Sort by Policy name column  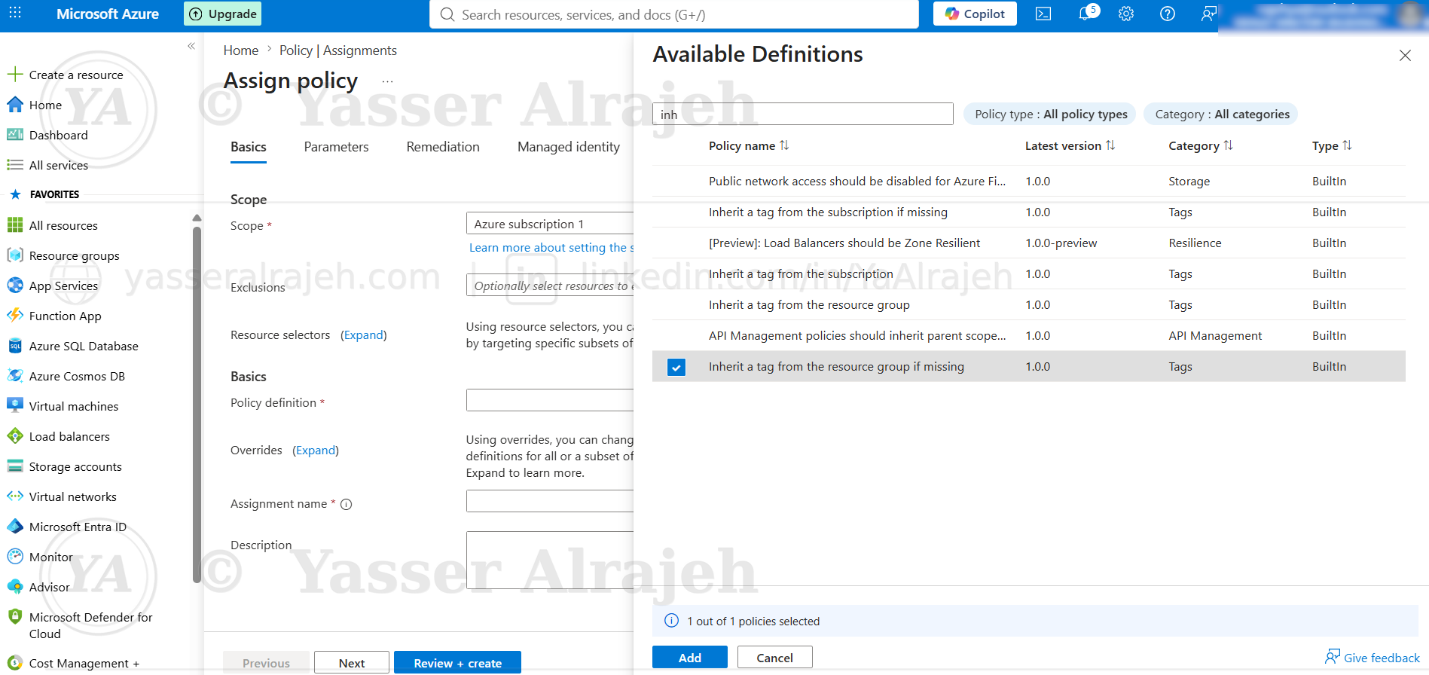(x=749, y=146)
